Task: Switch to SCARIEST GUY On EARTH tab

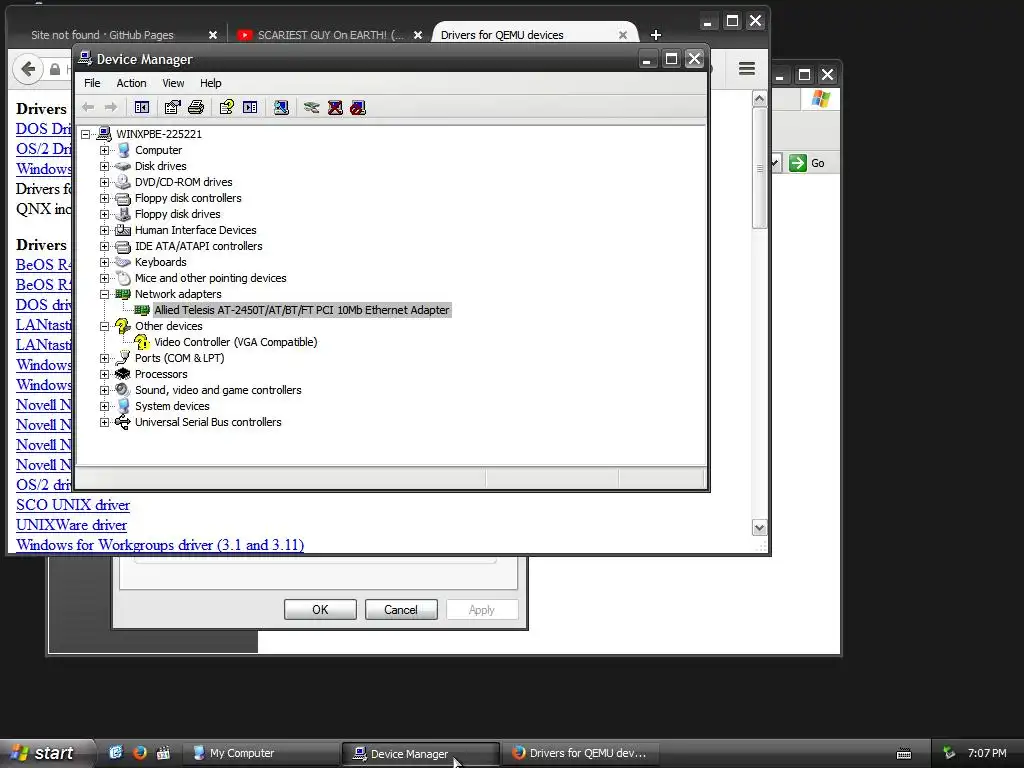Action: pos(330,35)
